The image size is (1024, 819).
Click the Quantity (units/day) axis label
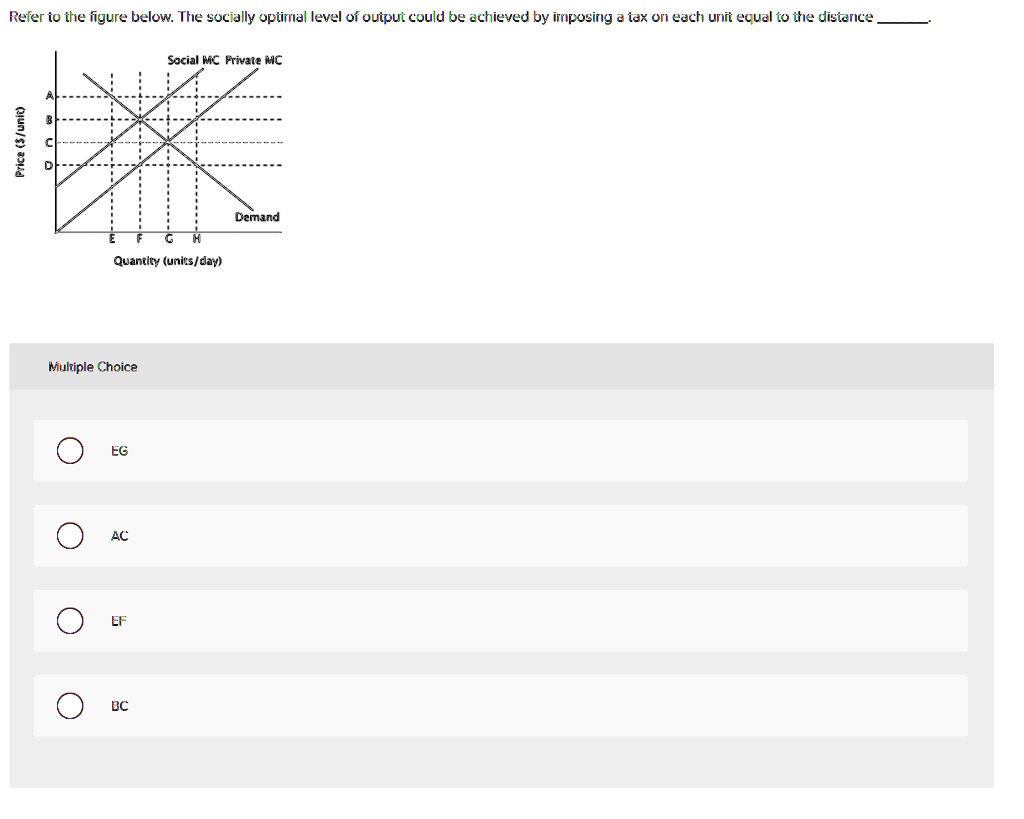(166, 259)
